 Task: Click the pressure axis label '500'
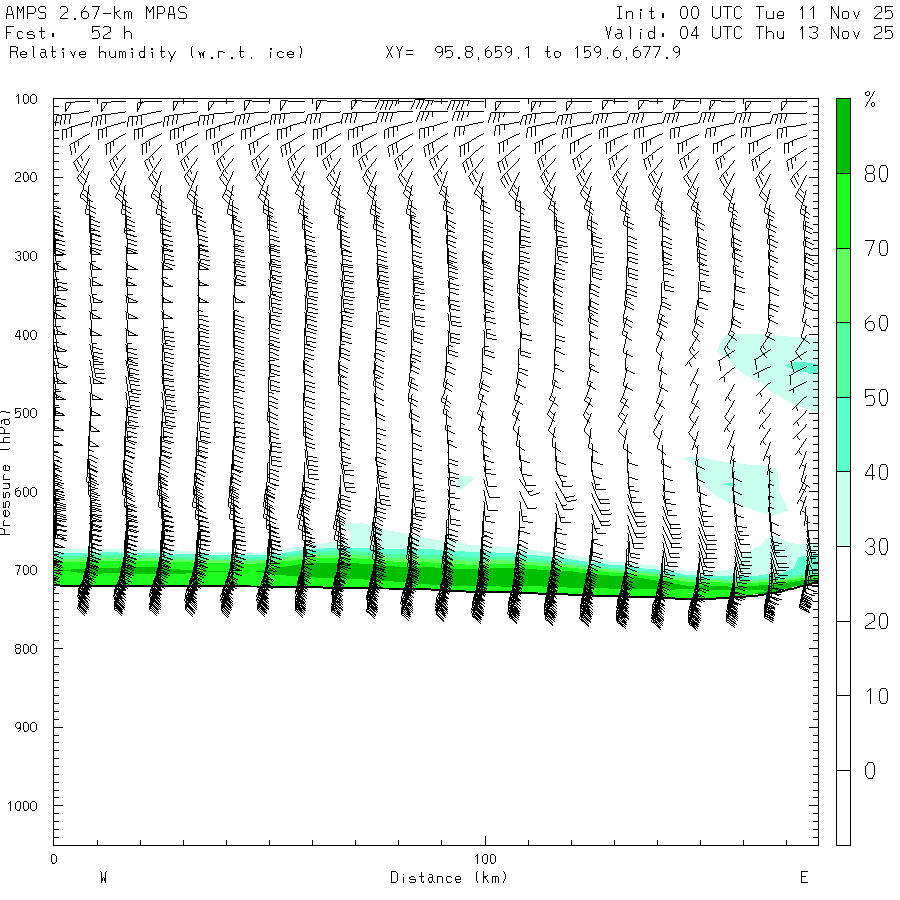coord(26,413)
